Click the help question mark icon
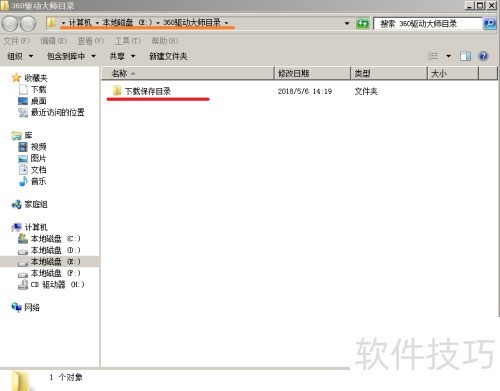This screenshot has height=391, width=500. (483, 56)
